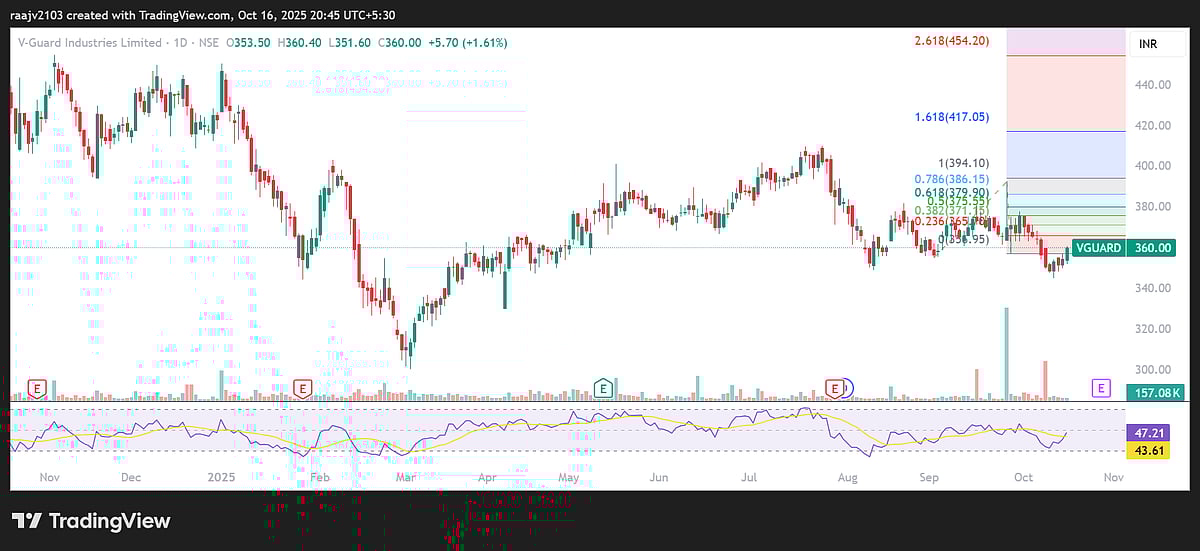Viewport: 1200px width, 551px height.
Task: Select the 1.618 (417.05) Fibonacci level label
Action: [x=951, y=117]
